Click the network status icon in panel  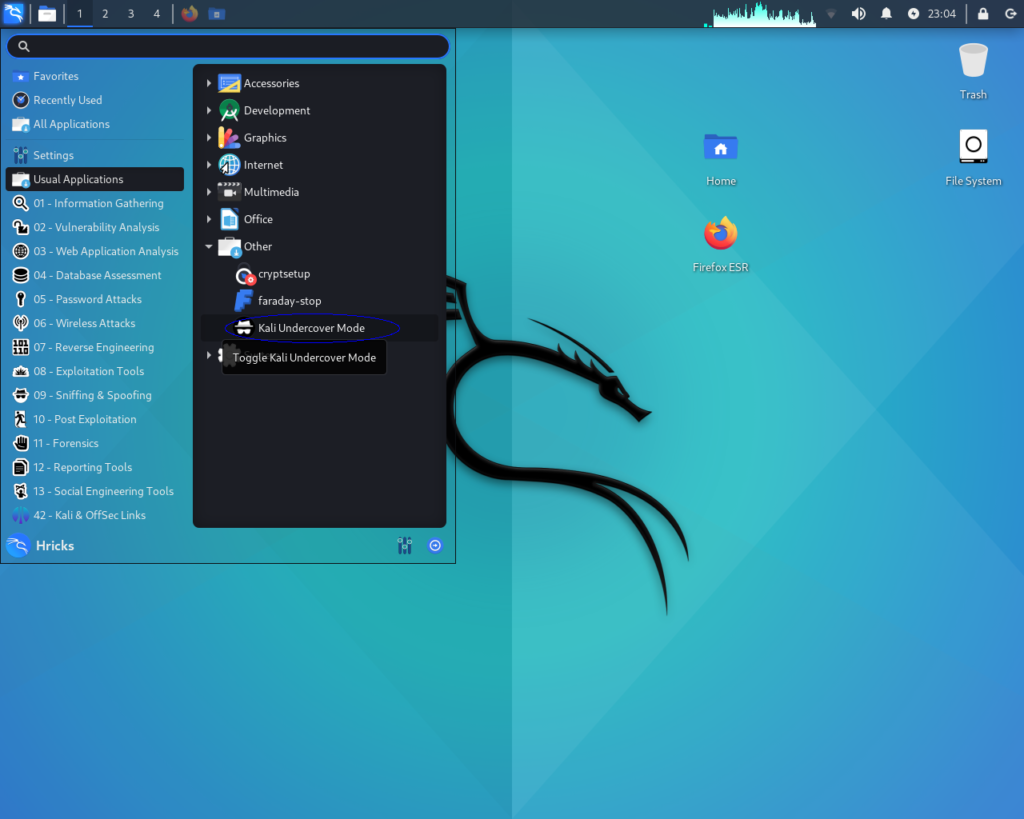coord(831,14)
